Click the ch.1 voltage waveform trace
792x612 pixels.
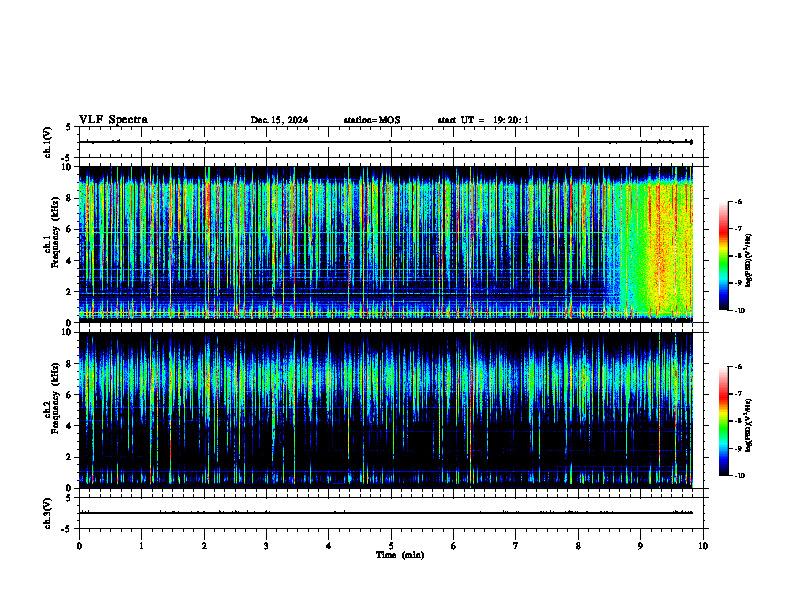click(x=385, y=142)
